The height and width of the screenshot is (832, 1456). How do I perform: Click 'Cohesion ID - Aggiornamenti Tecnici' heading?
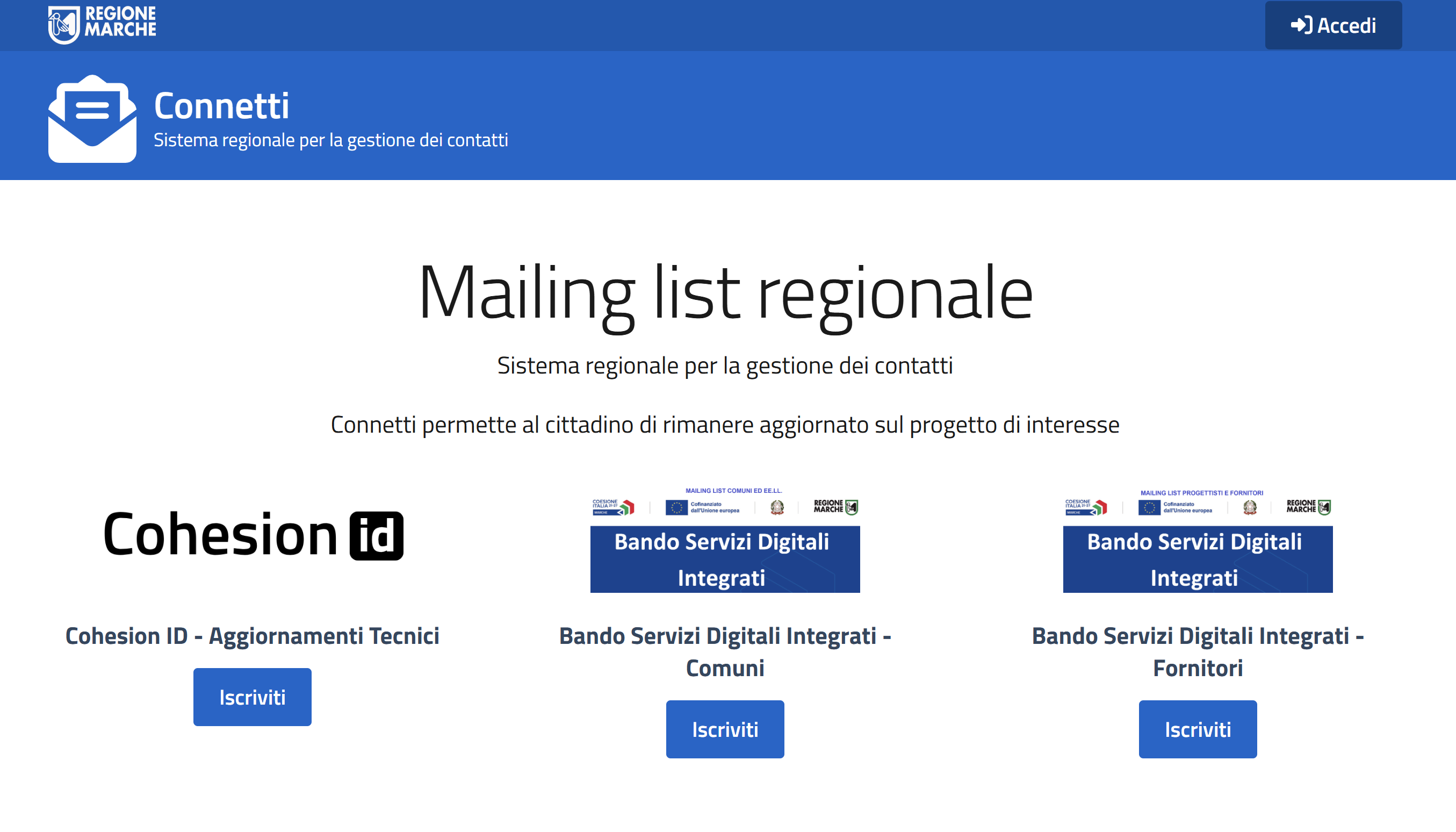pos(252,635)
